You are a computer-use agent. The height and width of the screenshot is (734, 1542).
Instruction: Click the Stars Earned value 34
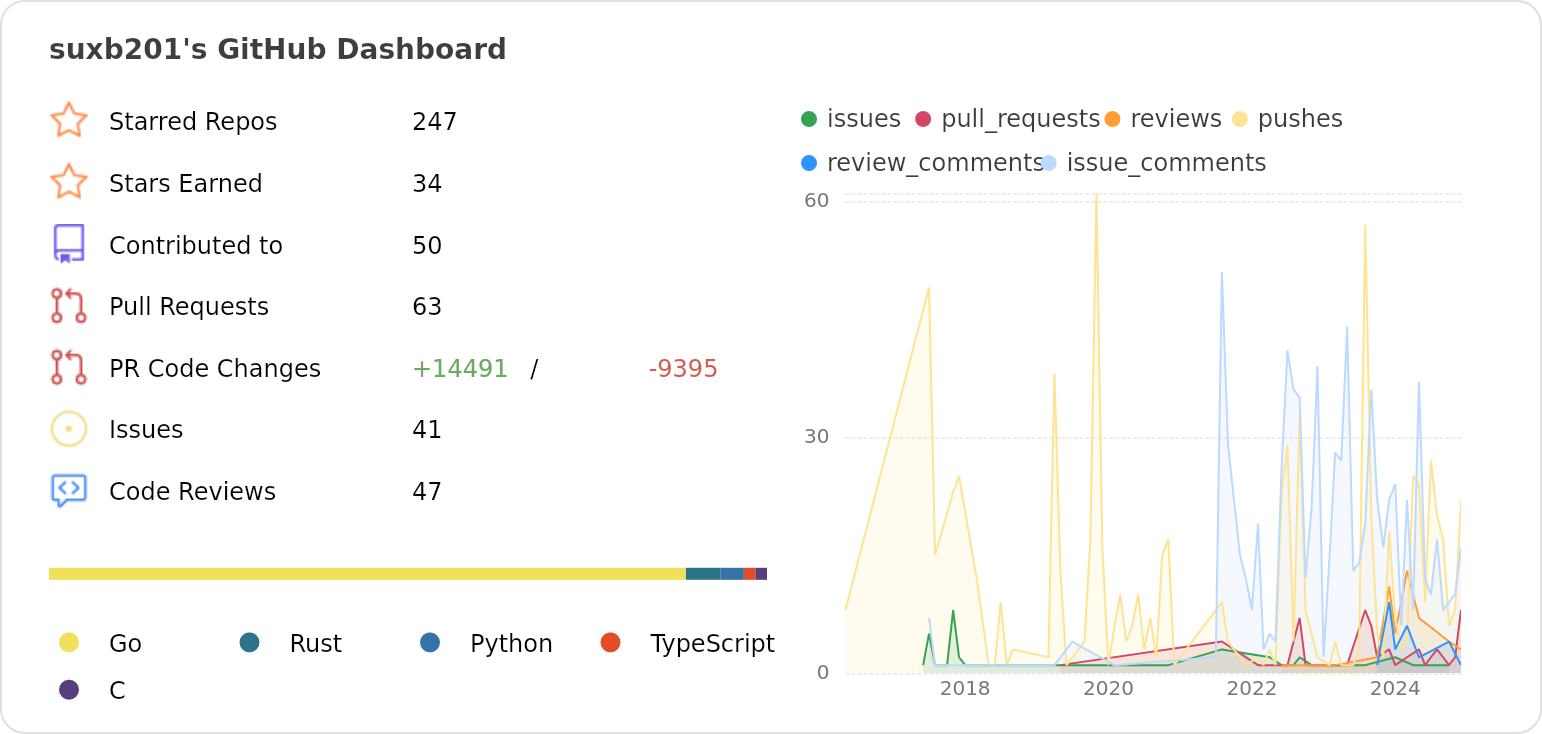(x=427, y=183)
